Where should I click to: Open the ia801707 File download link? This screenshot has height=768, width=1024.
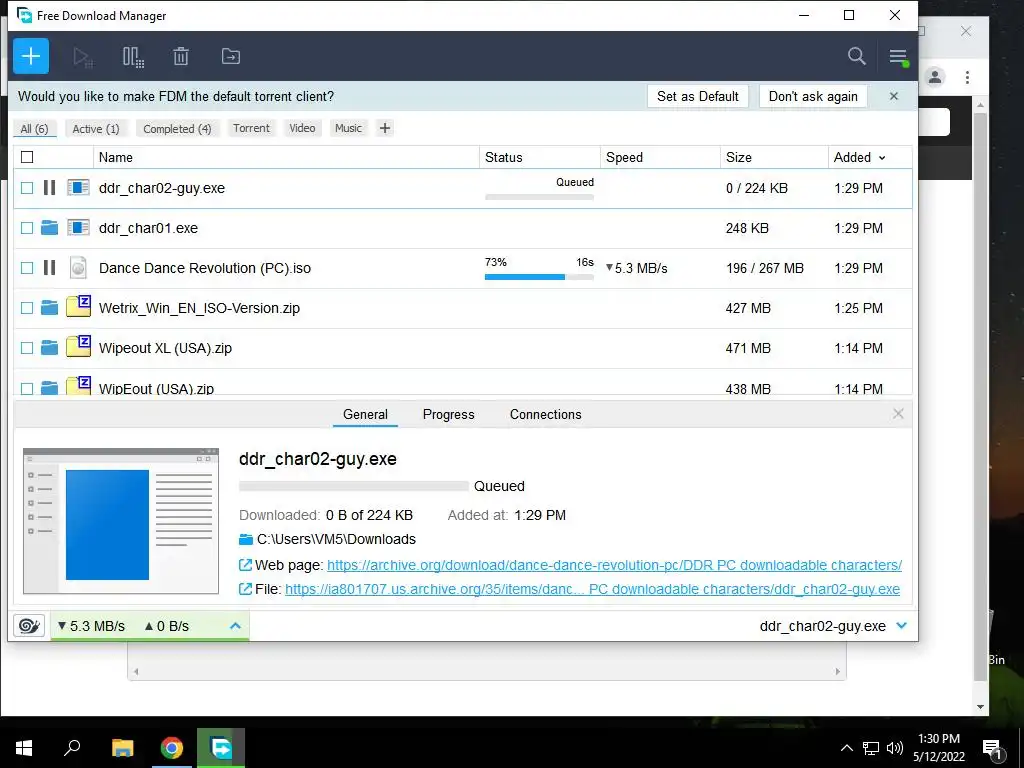[592, 589]
